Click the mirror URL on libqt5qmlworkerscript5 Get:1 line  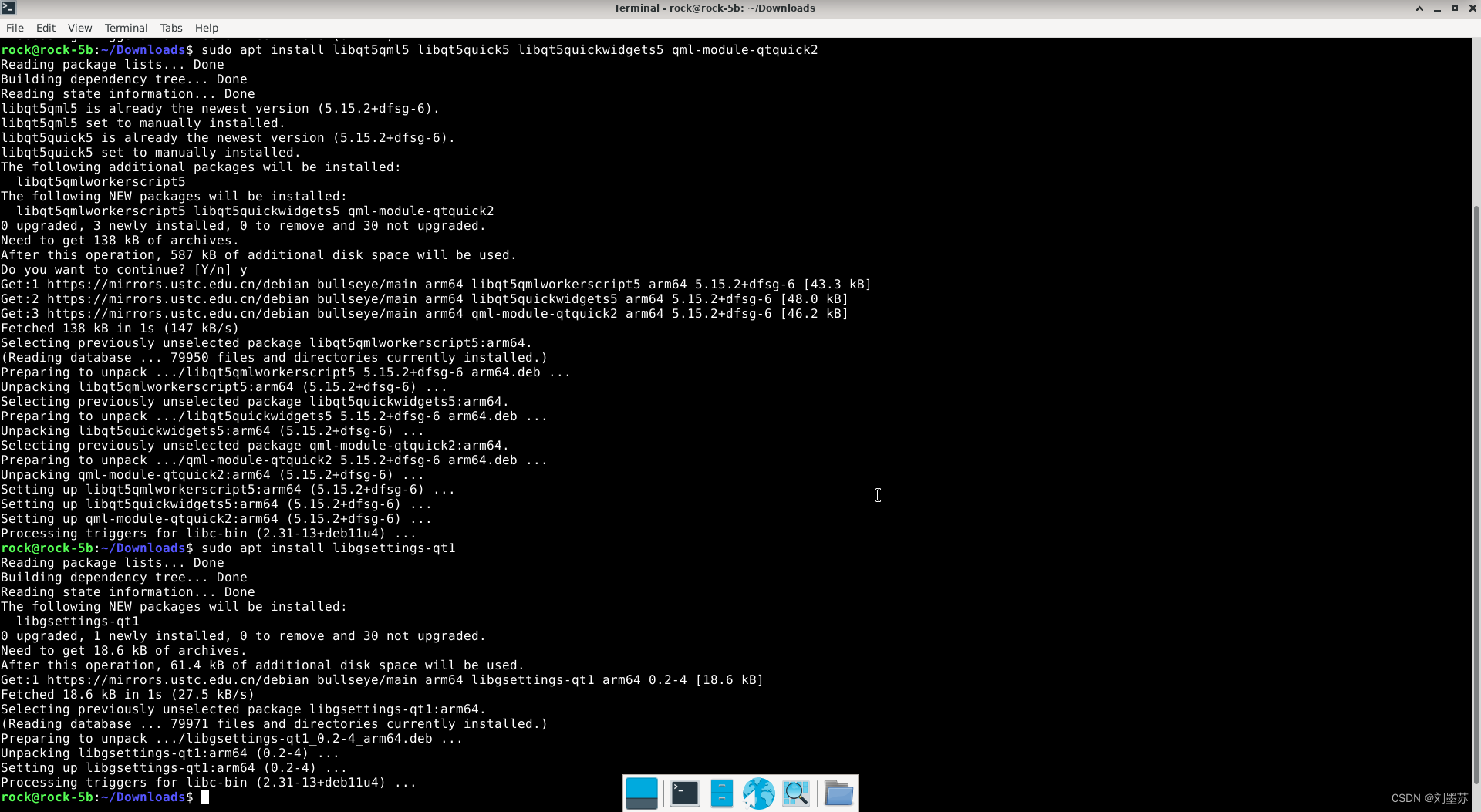(x=177, y=285)
